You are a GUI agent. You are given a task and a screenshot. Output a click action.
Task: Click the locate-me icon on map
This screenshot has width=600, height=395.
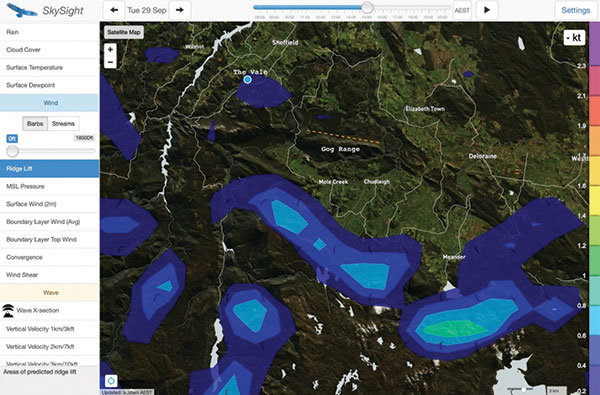tap(111, 381)
